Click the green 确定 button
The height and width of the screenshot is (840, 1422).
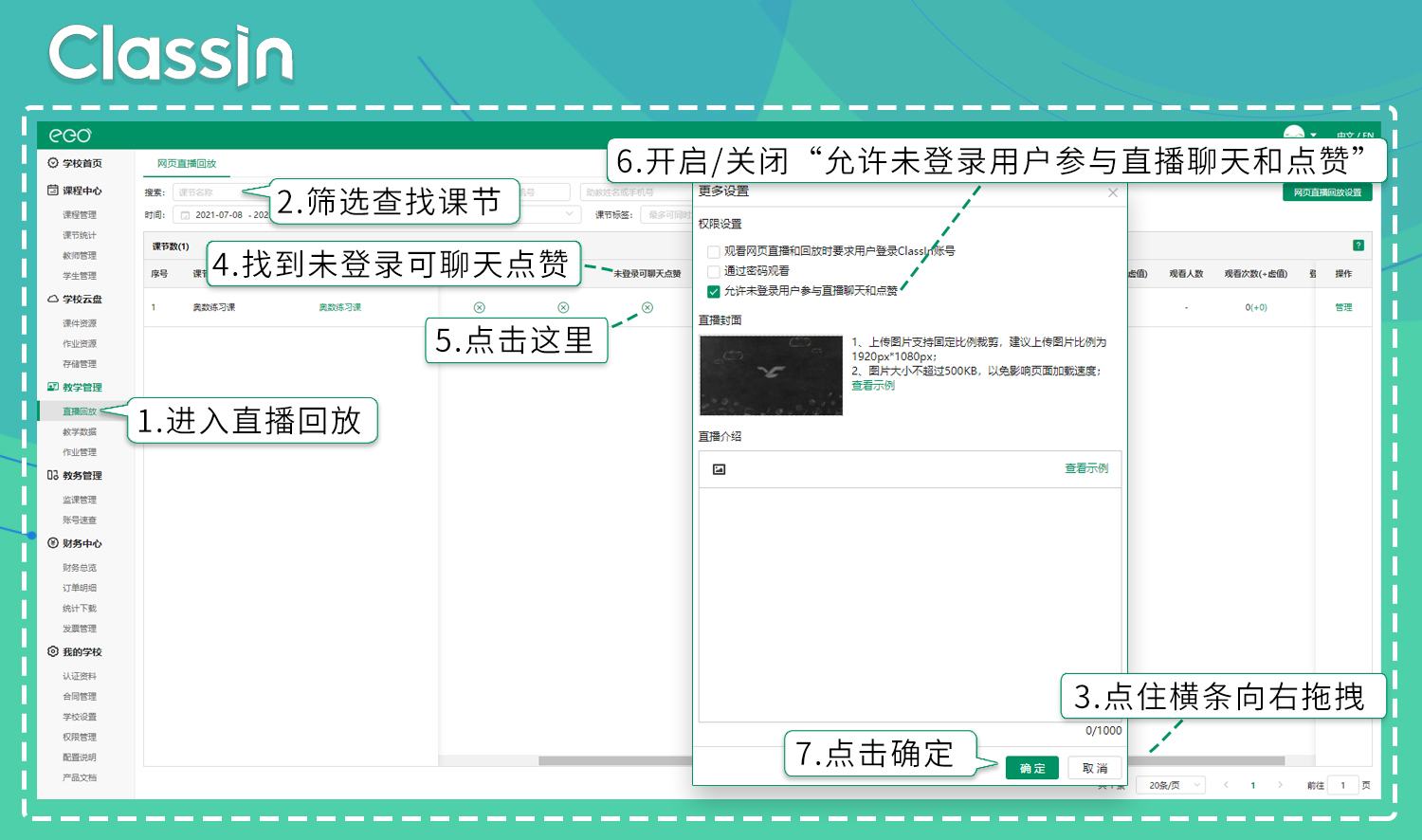click(x=1031, y=768)
